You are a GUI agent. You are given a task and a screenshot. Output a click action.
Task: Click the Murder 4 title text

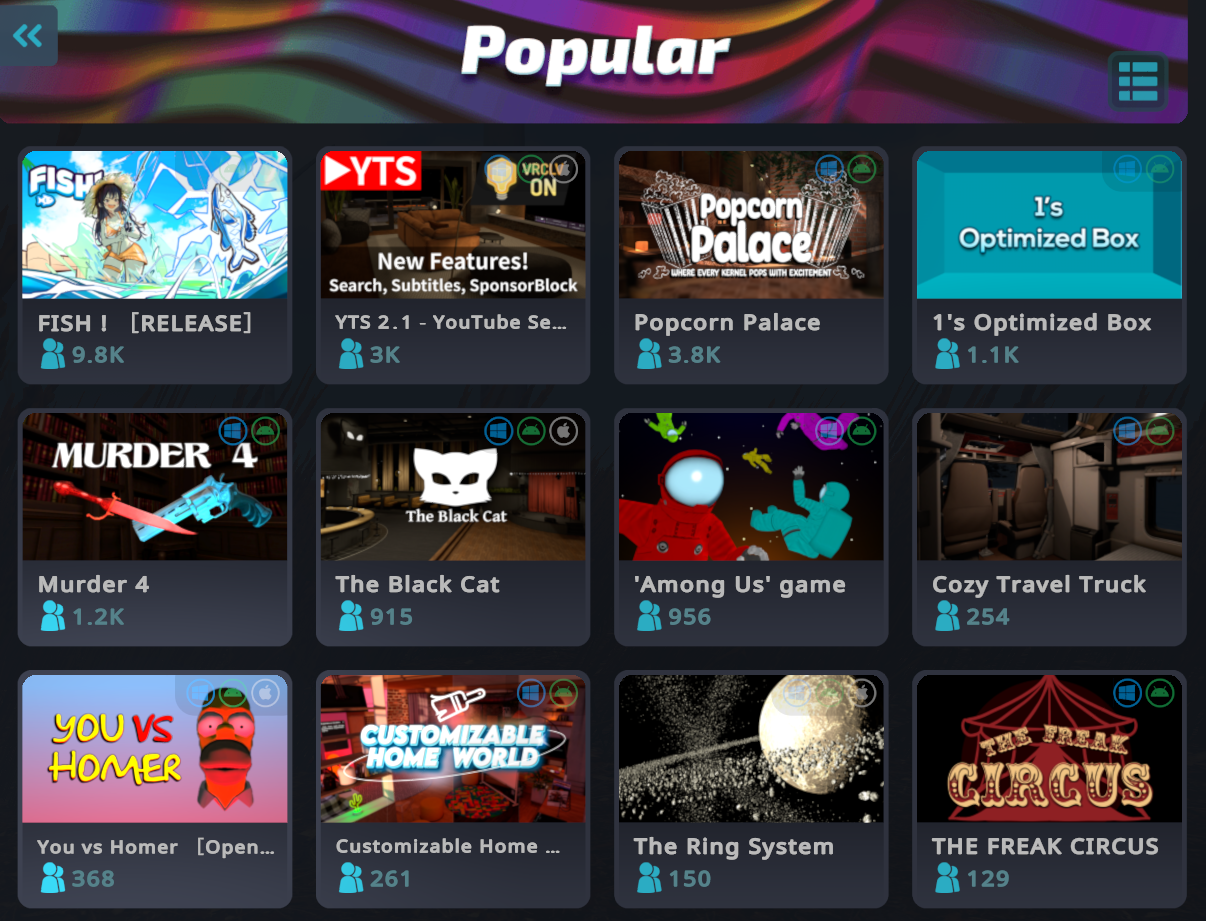(93, 584)
